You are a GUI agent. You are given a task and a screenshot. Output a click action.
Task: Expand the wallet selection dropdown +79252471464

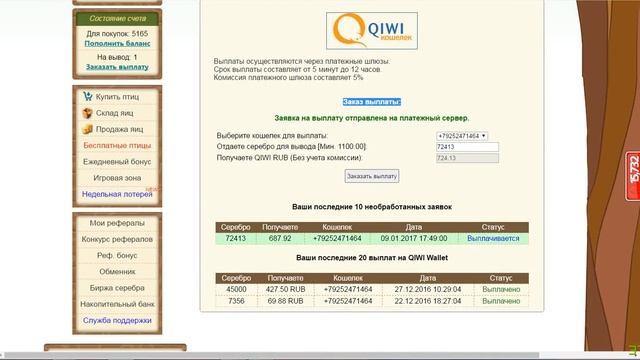tap(462, 136)
